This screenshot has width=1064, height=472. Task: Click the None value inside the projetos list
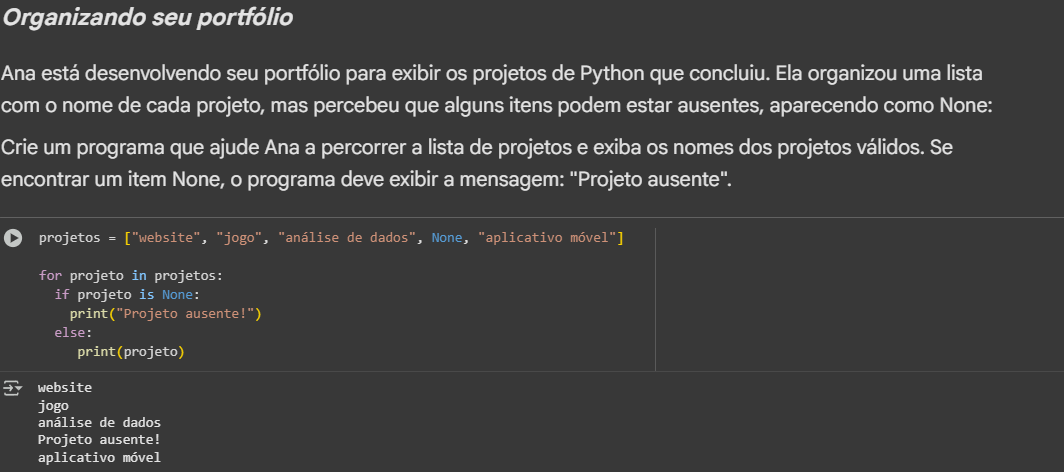(447, 238)
